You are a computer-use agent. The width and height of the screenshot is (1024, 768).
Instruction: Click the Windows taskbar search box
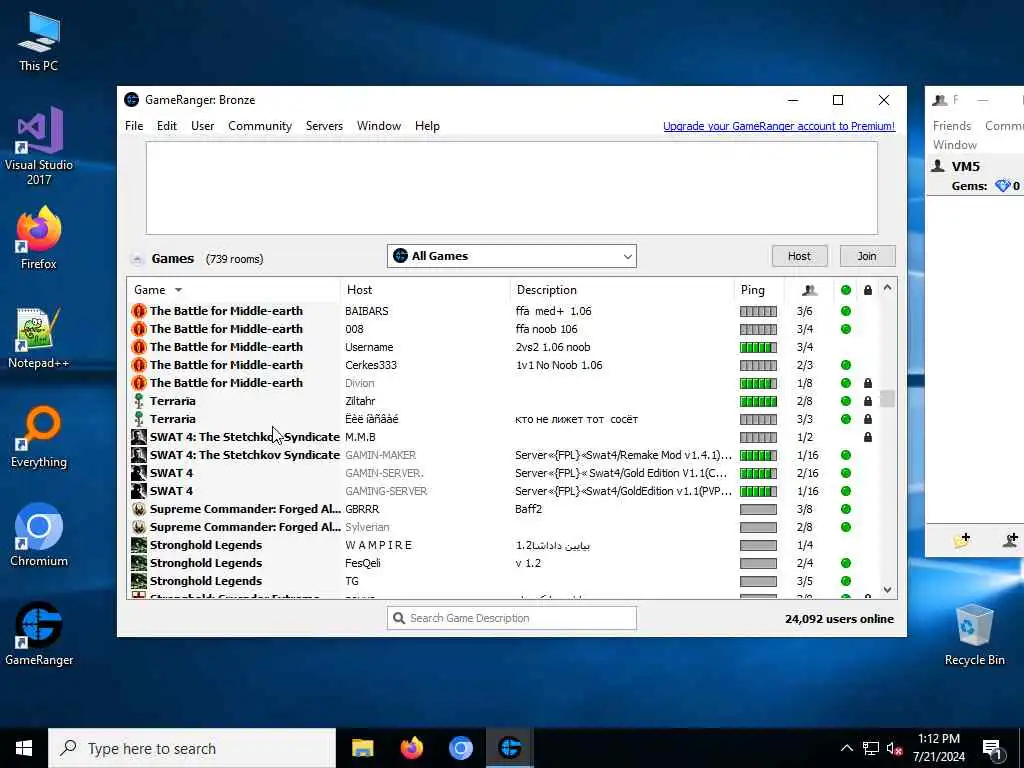(x=192, y=748)
